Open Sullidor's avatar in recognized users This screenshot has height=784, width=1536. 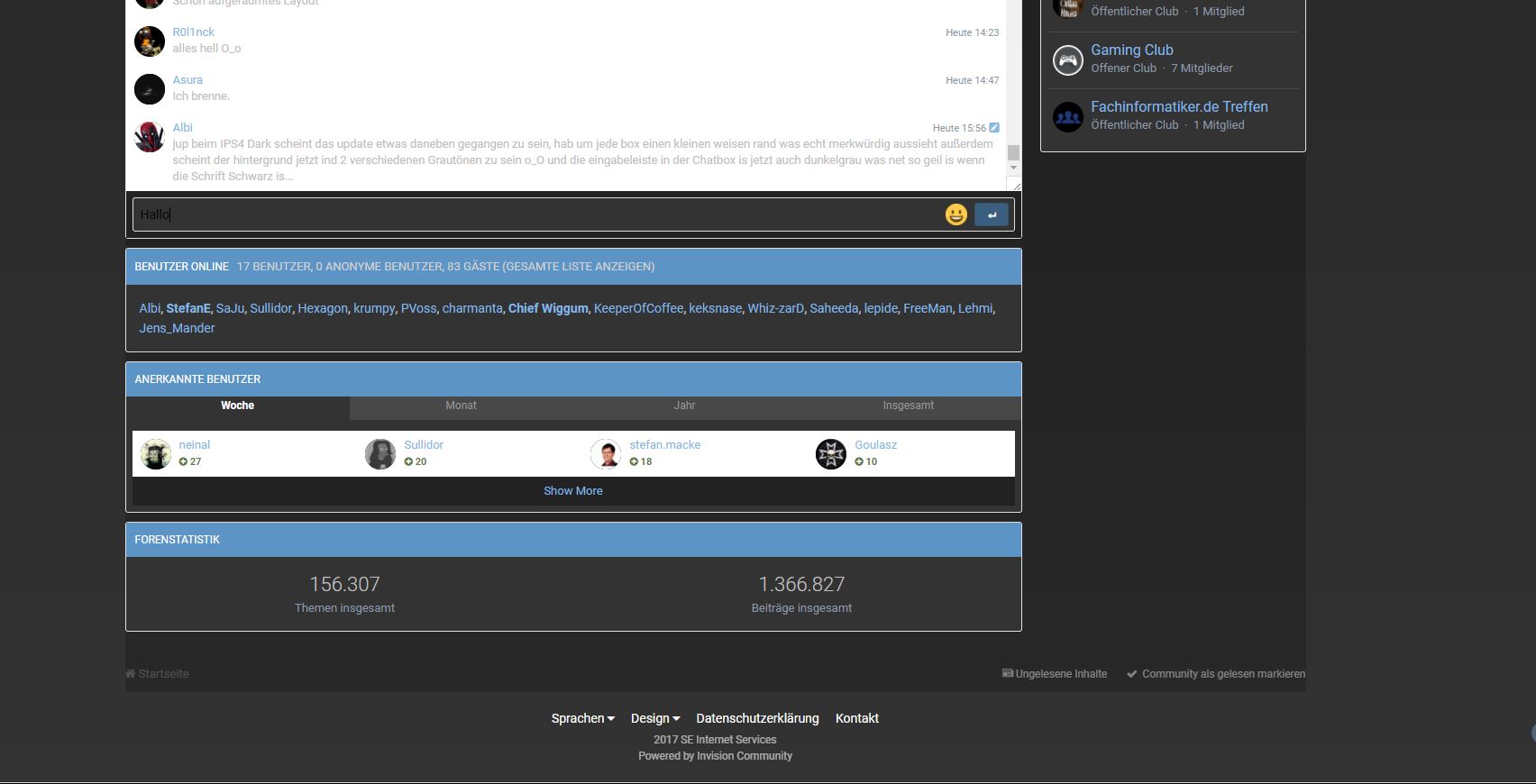coord(380,454)
